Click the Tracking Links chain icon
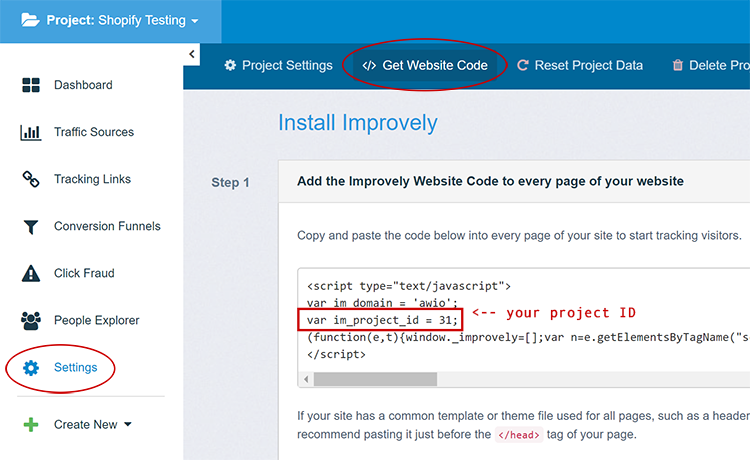 31,179
